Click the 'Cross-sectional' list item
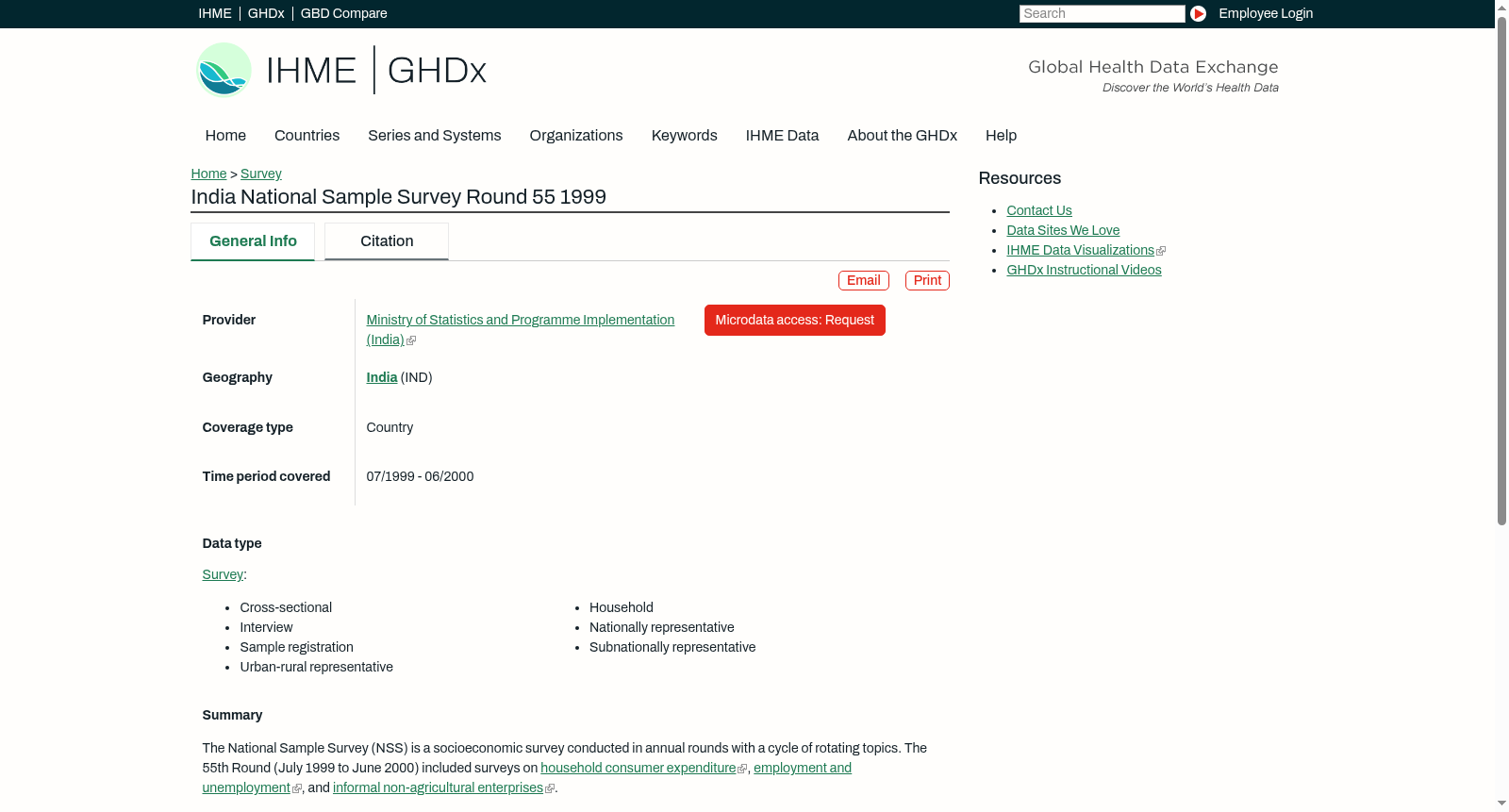Image resolution: width=1509 pixels, height=812 pixels. pyautogui.click(x=286, y=607)
